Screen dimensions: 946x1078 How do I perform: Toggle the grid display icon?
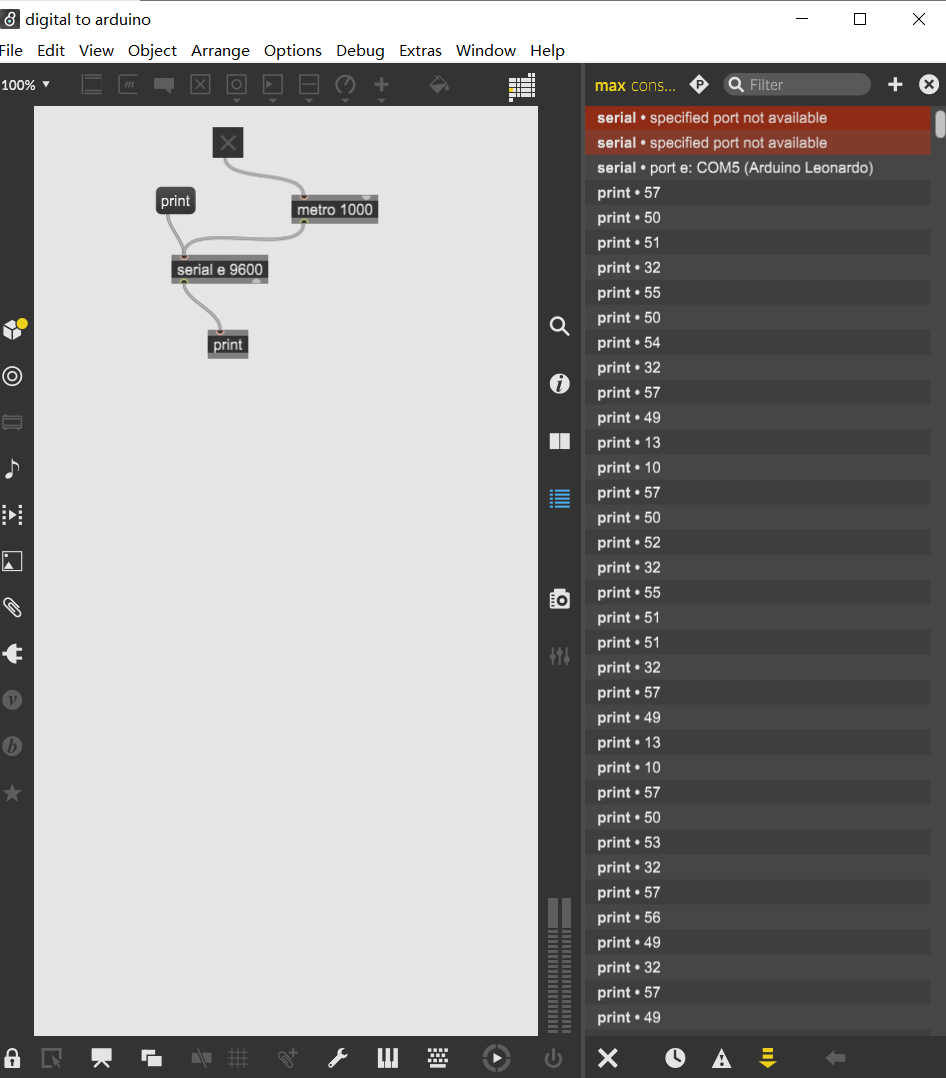(238, 1058)
